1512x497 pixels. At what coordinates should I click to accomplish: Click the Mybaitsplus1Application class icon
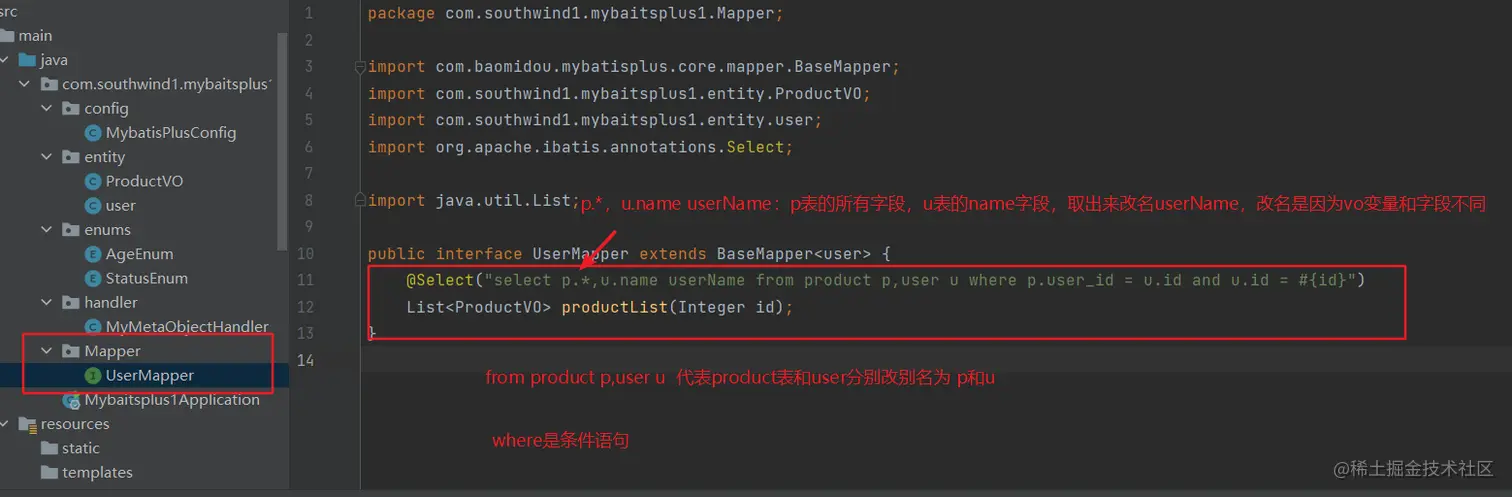[x=71, y=400]
